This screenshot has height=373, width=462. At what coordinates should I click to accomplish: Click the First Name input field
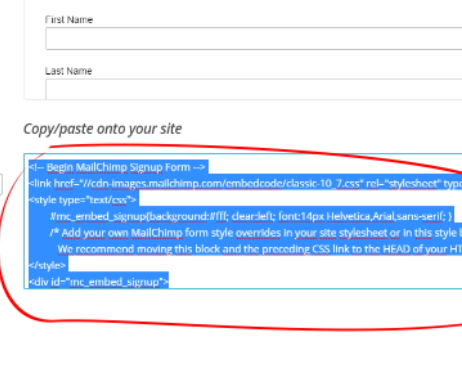click(254, 39)
